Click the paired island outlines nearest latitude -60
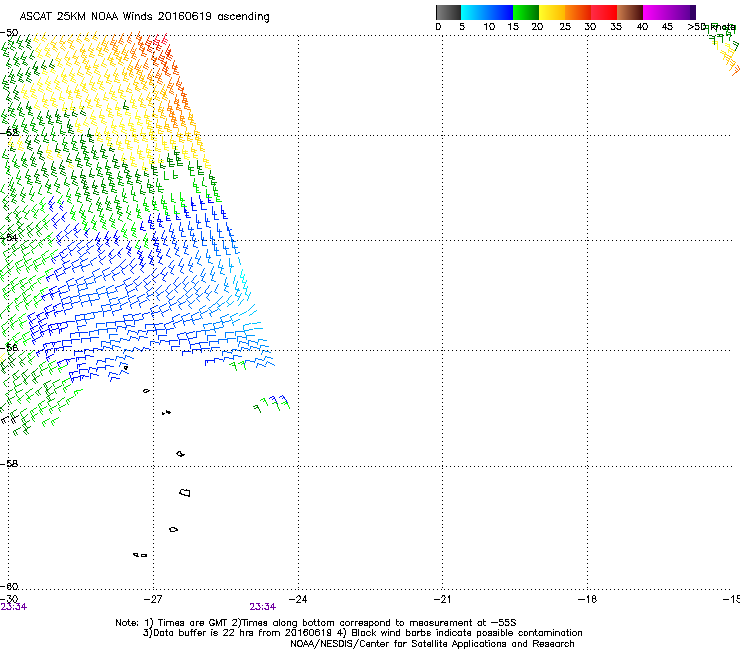This screenshot has width=740, height=650. (x=140, y=555)
